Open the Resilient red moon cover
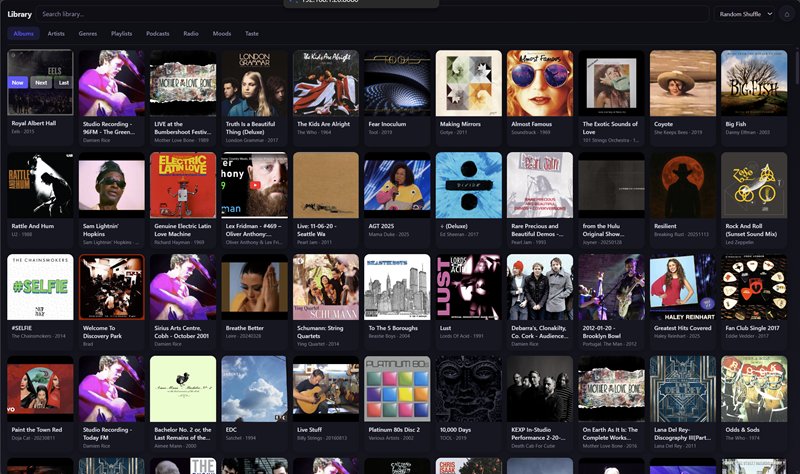Image resolution: width=800 pixels, height=474 pixels. [x=683, y=185]
